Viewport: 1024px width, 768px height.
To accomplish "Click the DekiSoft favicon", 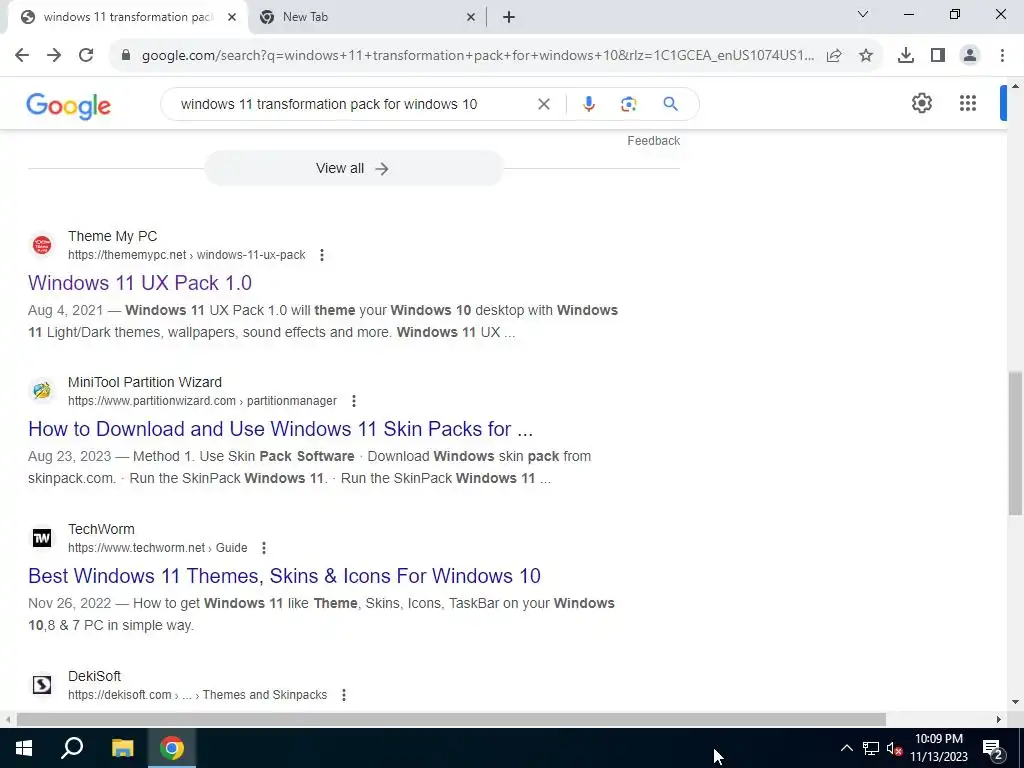I will coord(42,685).
